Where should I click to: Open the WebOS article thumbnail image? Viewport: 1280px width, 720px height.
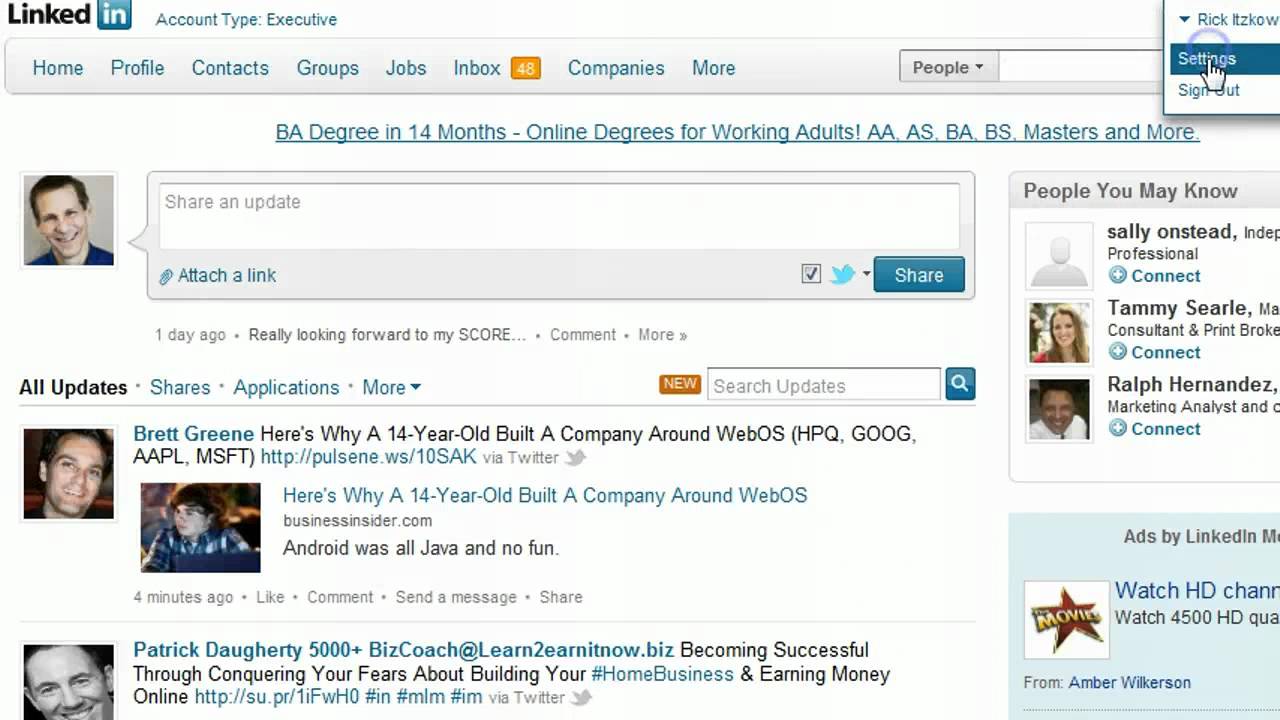(x=200, y=528)
